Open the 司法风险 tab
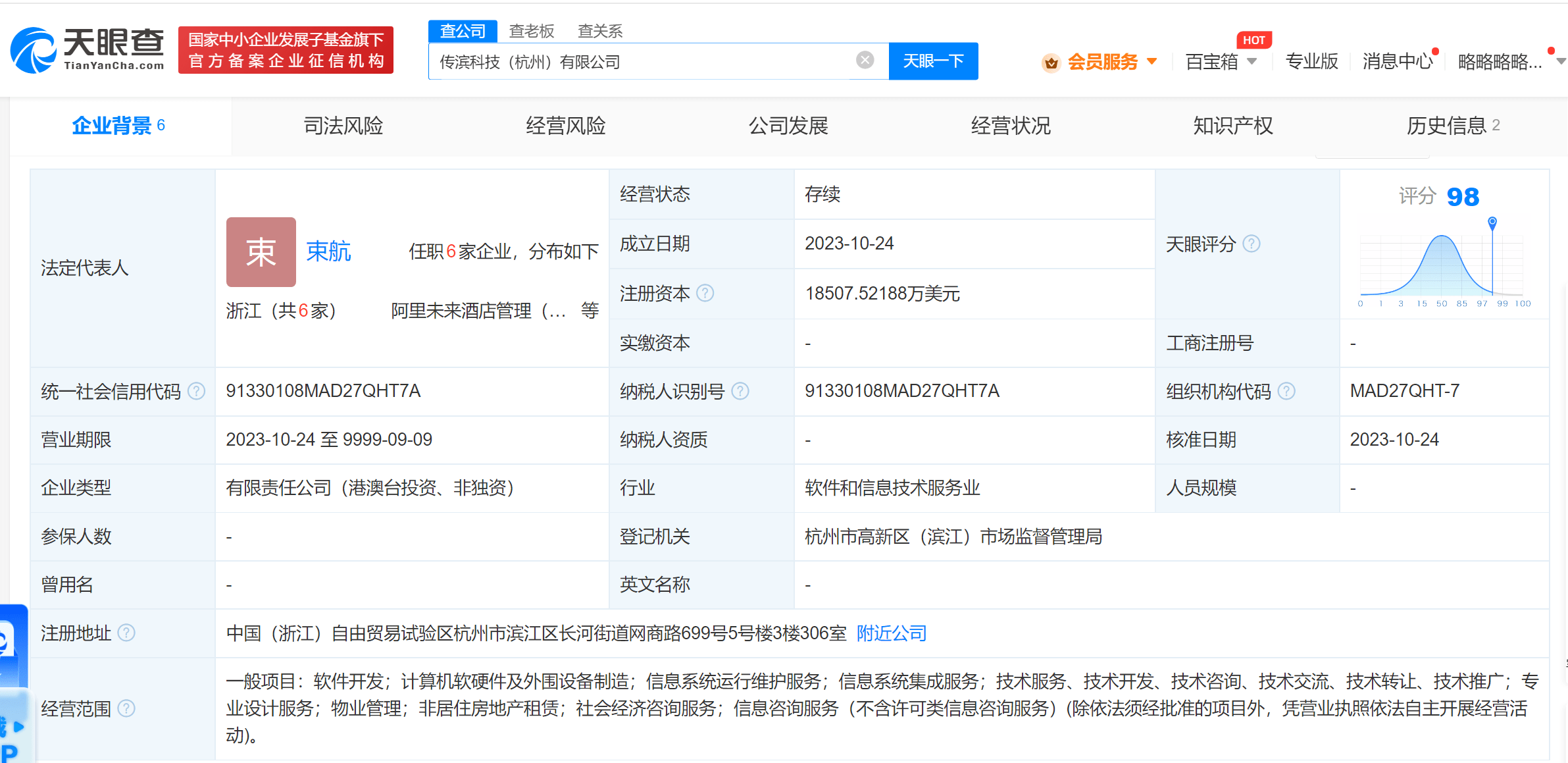 343,126
